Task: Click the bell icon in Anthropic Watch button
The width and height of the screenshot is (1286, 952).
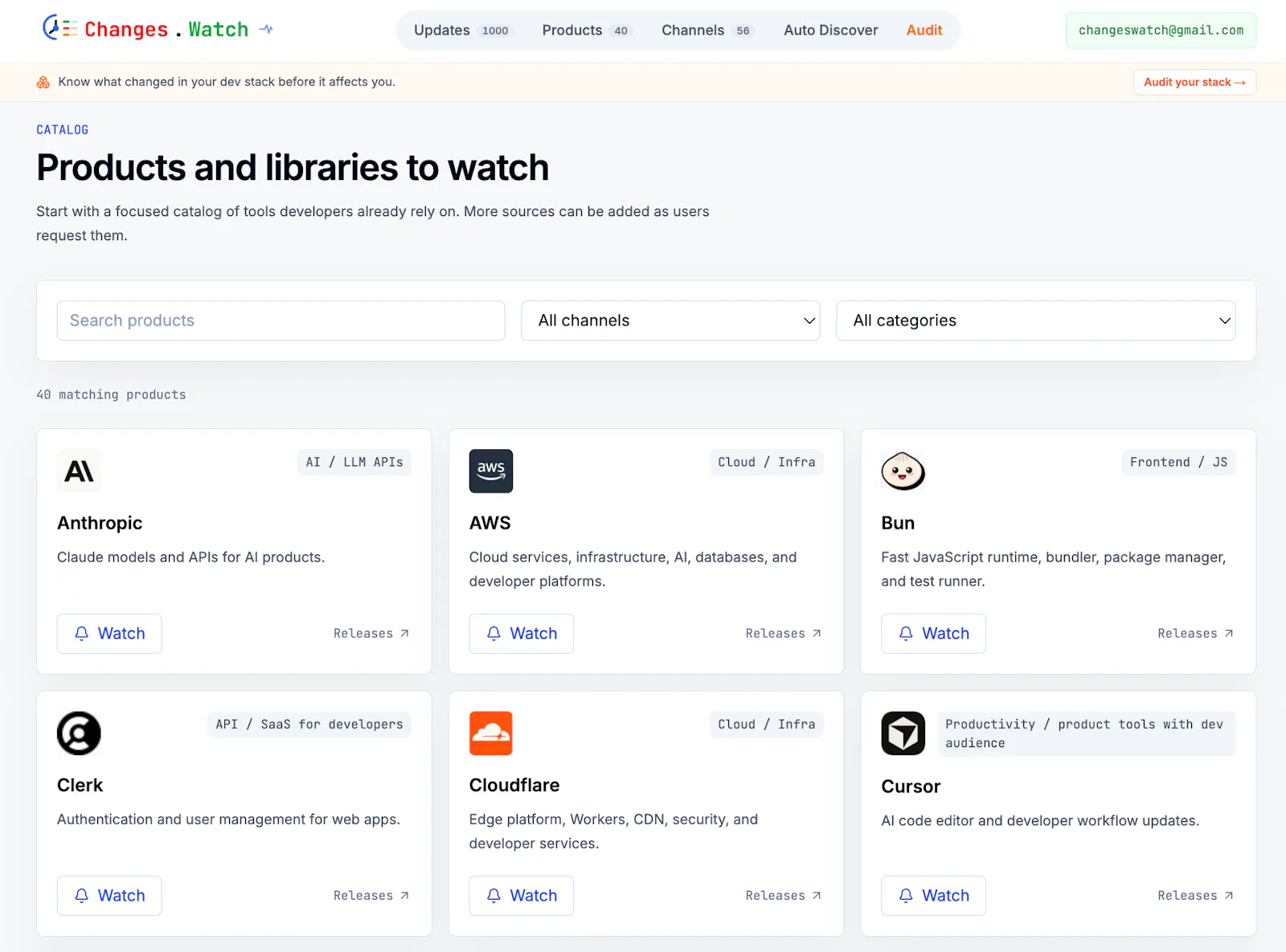Action: pyautogui.click(x=81, y=633)
